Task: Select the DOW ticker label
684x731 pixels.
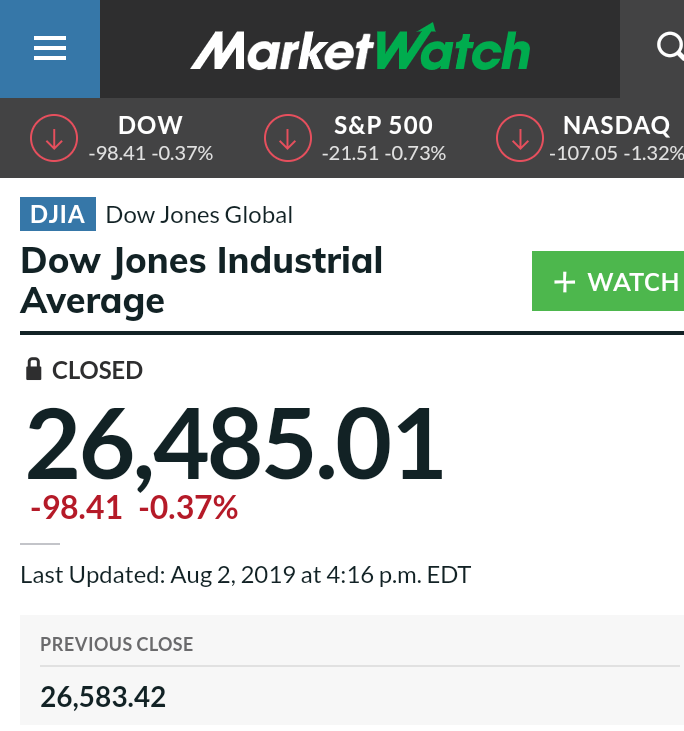Action: [x=150, y=125]
